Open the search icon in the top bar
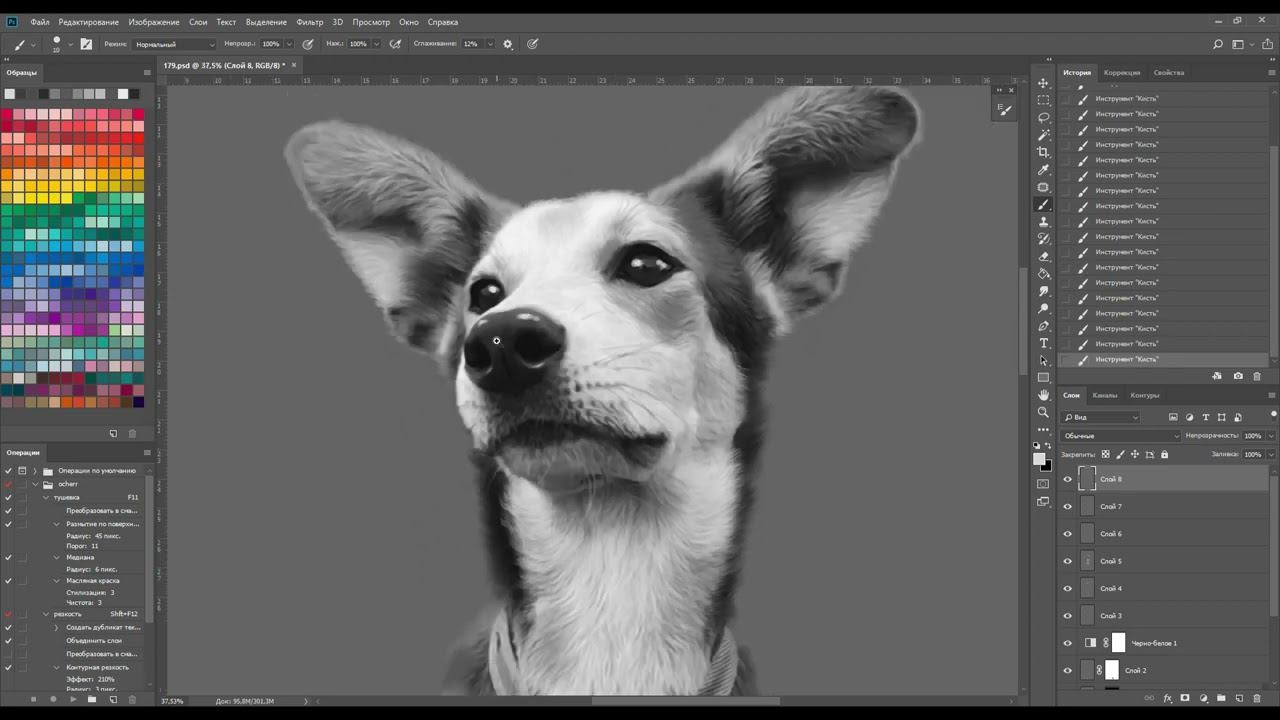Viewport: 1280px width, 720px height. tap(1217, 44)
